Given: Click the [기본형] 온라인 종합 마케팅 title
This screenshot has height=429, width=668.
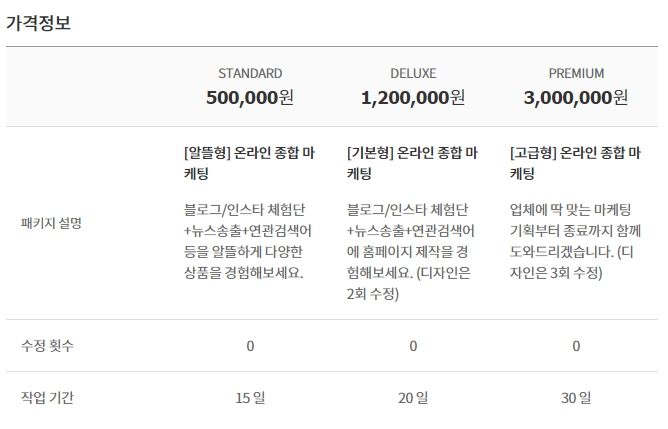Looking at the screenshot, I should [412, 163].
